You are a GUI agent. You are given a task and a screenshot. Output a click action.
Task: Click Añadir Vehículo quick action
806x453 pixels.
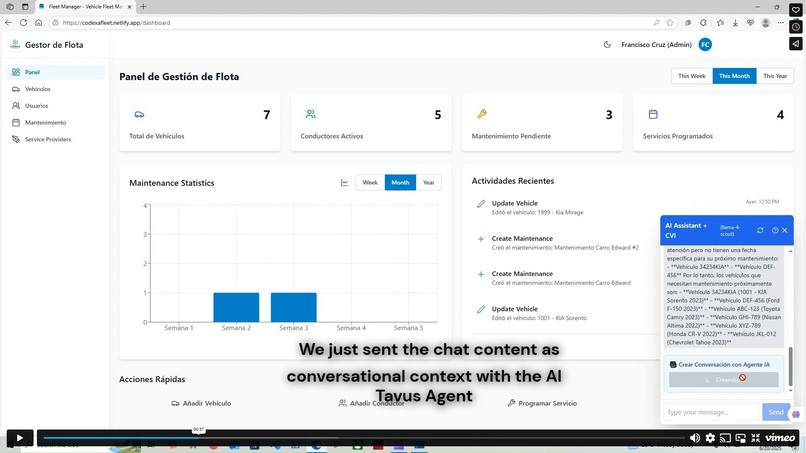201,403
